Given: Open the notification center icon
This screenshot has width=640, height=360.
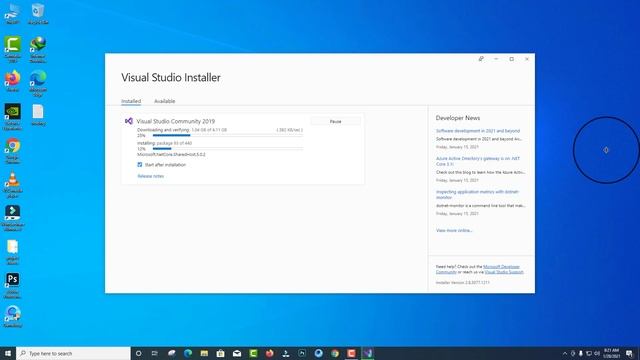Looking at the screenshot, I should click(629, 353).
